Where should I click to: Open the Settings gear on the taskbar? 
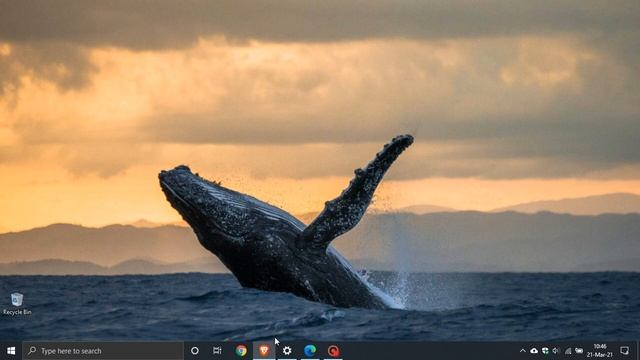tap(287, 351)
